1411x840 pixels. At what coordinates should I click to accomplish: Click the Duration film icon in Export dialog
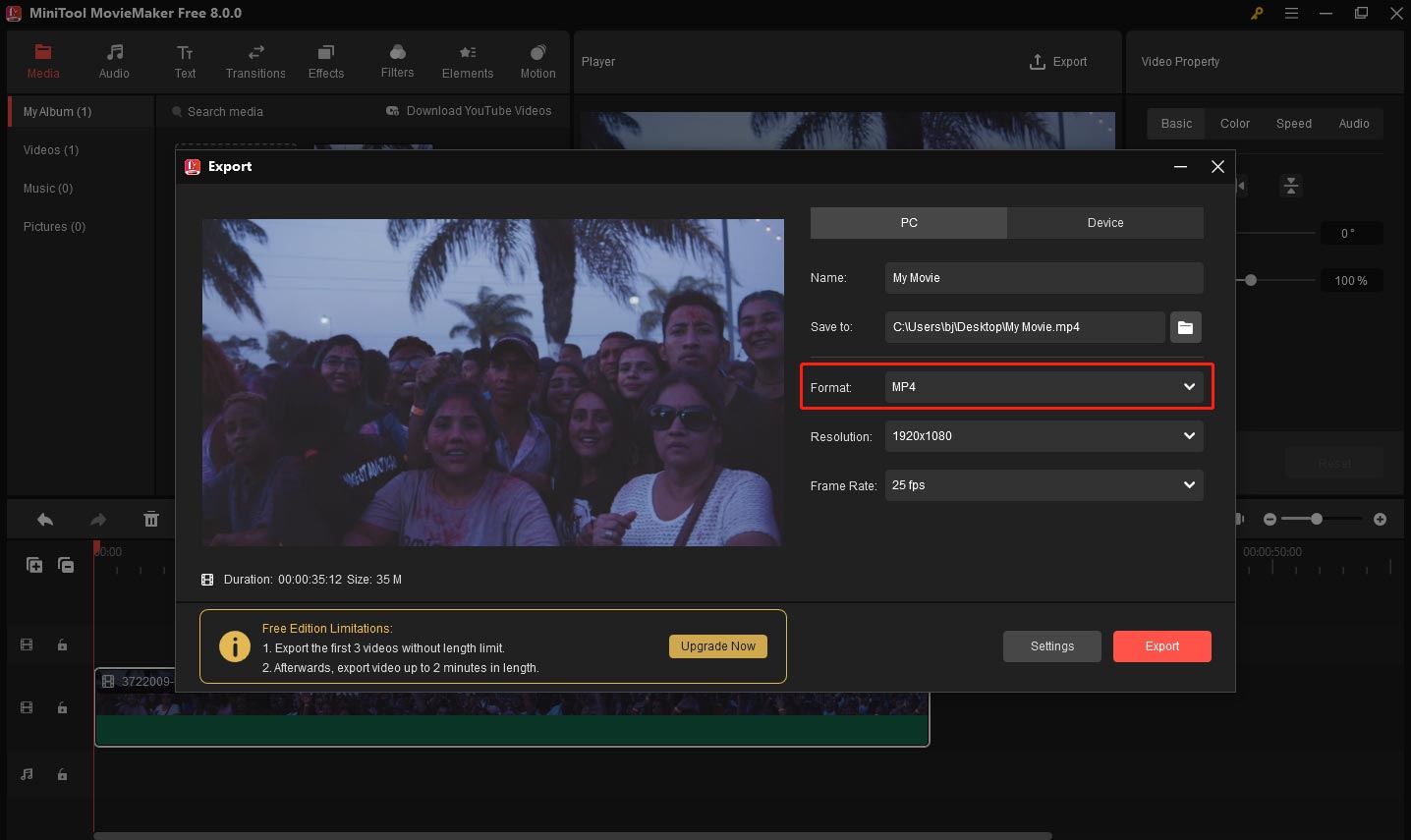207,580
